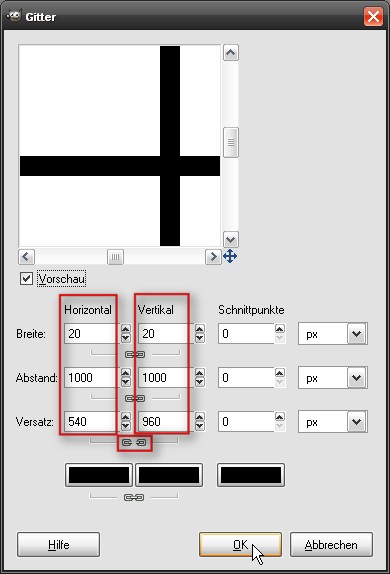Click the preview scroll-left arrow
Image resolution: width=390 pixels, height=574 pixels.
pos(26,257)
